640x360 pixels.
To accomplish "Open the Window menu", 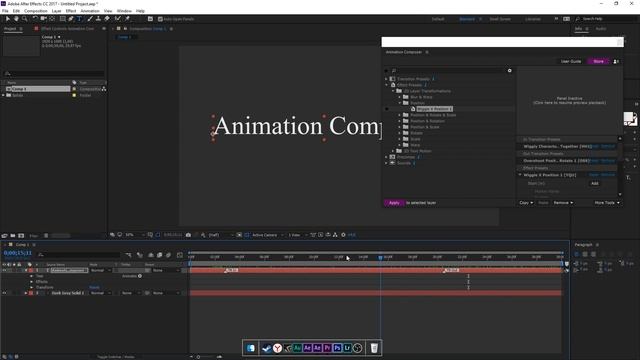I will [x=124, y=11].
